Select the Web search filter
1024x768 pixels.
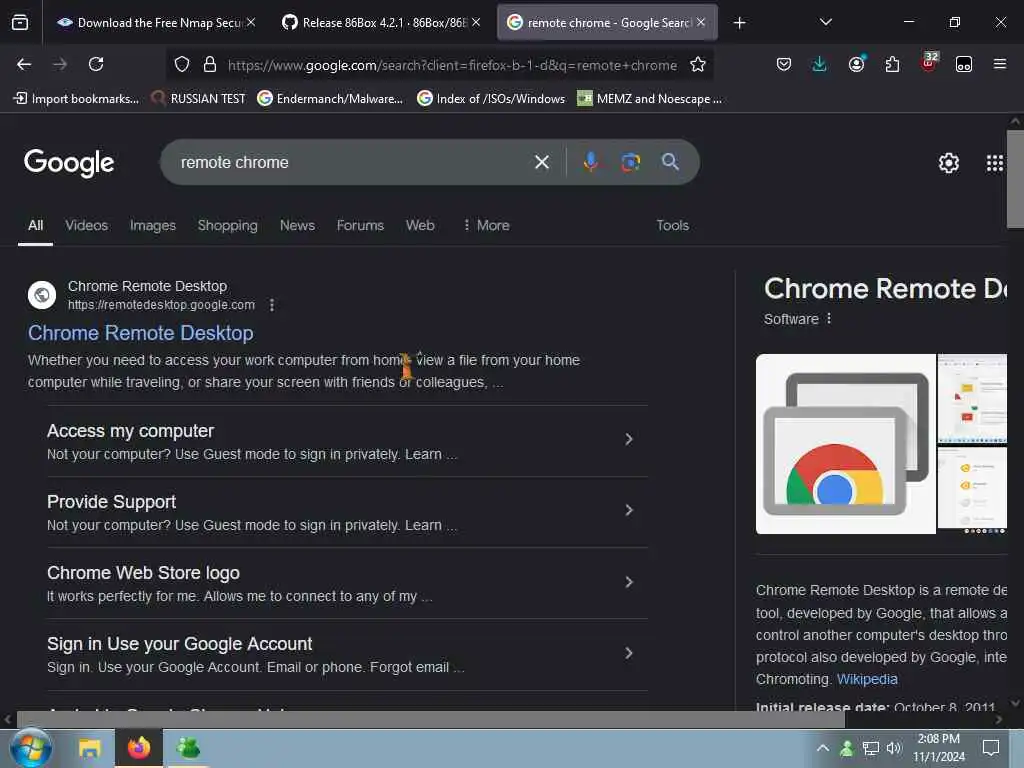[x=420, y=225]
